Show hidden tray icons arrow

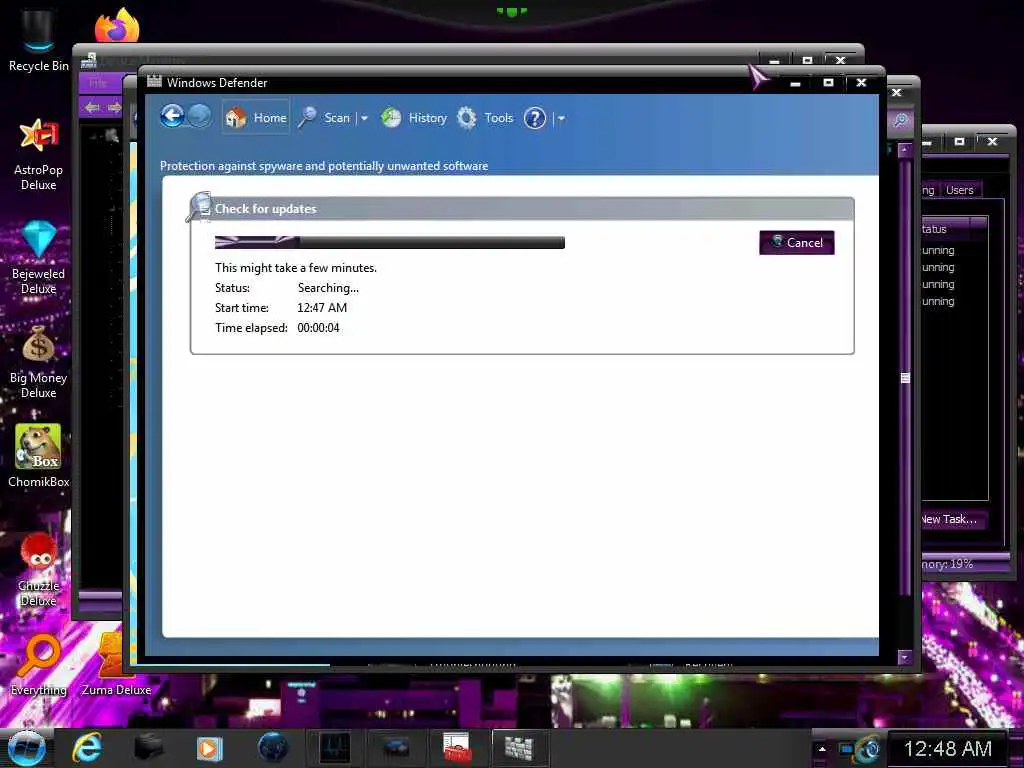coord(822,749)
